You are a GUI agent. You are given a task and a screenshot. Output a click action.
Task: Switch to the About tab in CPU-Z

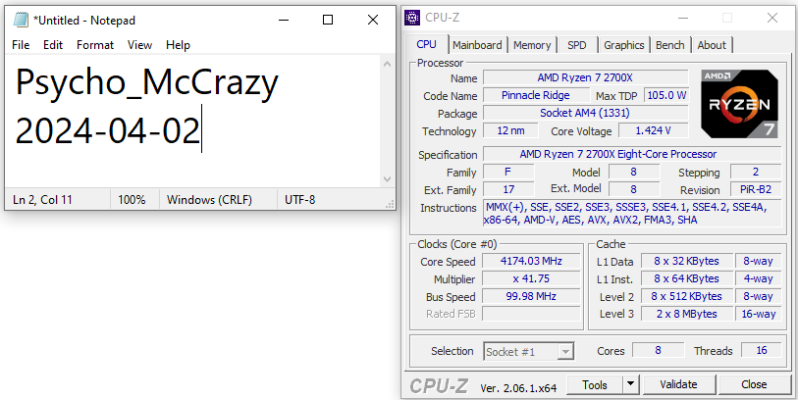(x=711, y=45)
